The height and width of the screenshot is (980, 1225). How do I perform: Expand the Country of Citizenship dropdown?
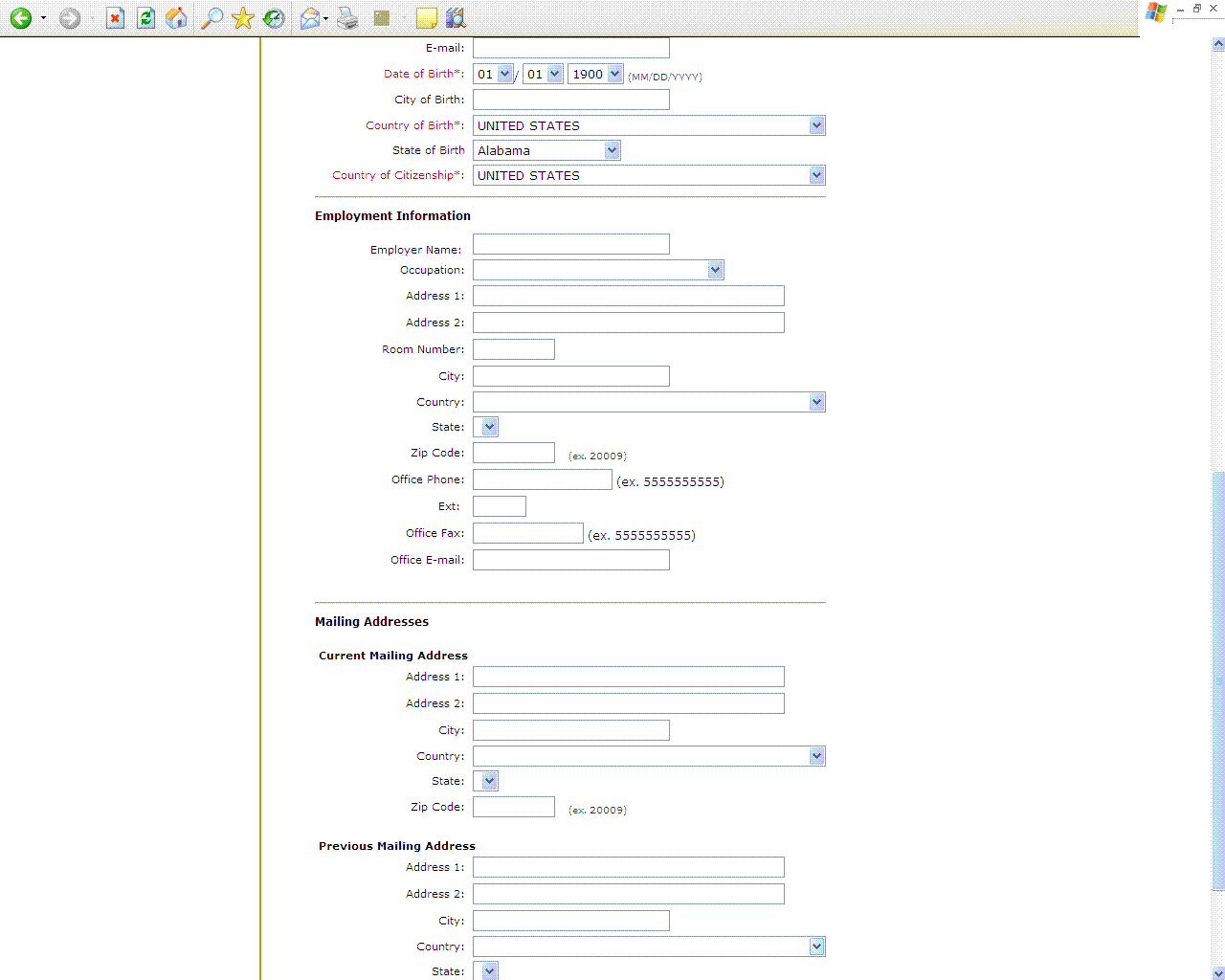(x=816, y=175)
